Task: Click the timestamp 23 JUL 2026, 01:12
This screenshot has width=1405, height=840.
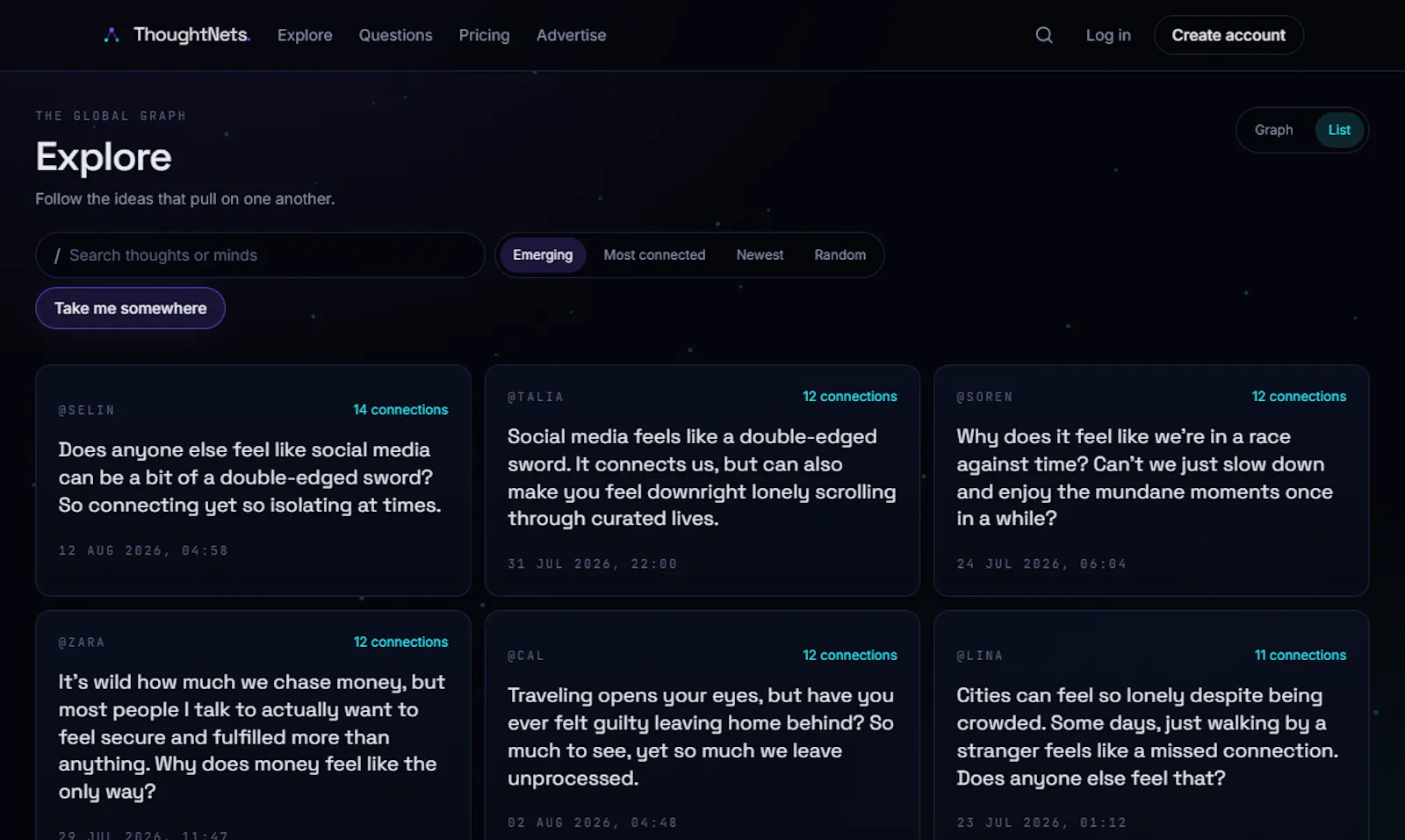Action: pyautogui.click(x=1041, y=822)
